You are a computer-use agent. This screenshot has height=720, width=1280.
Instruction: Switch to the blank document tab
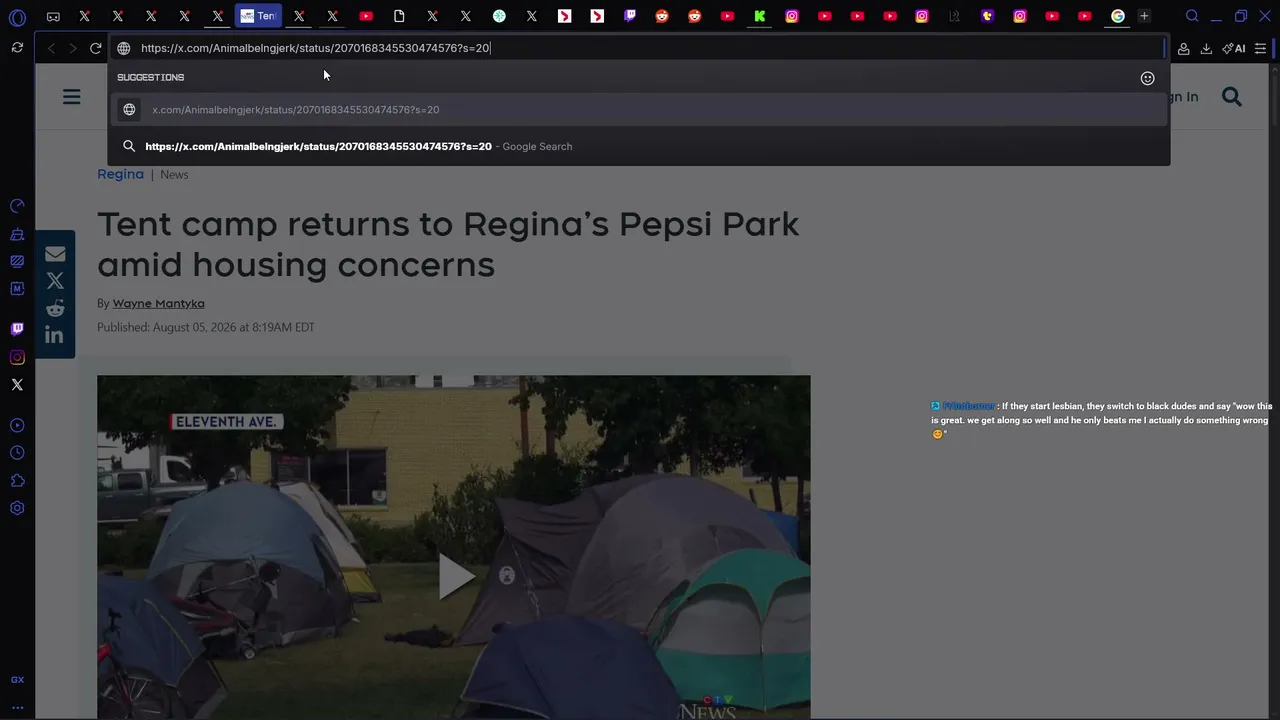pos(399,16)
